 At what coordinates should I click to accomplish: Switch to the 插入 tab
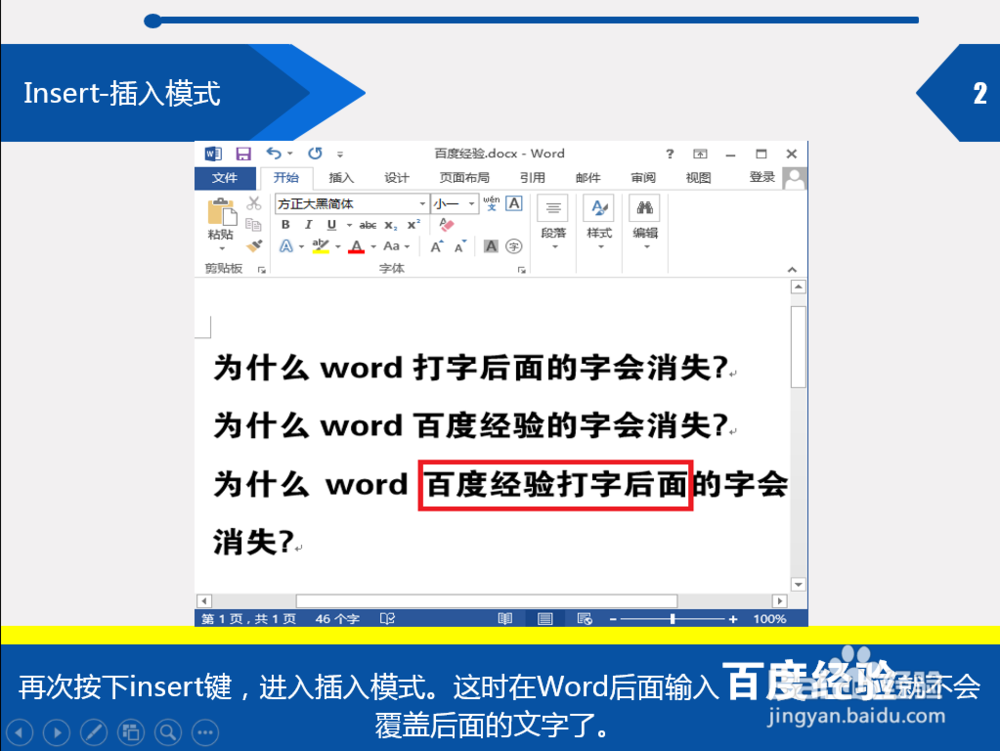tap(341, 178)
